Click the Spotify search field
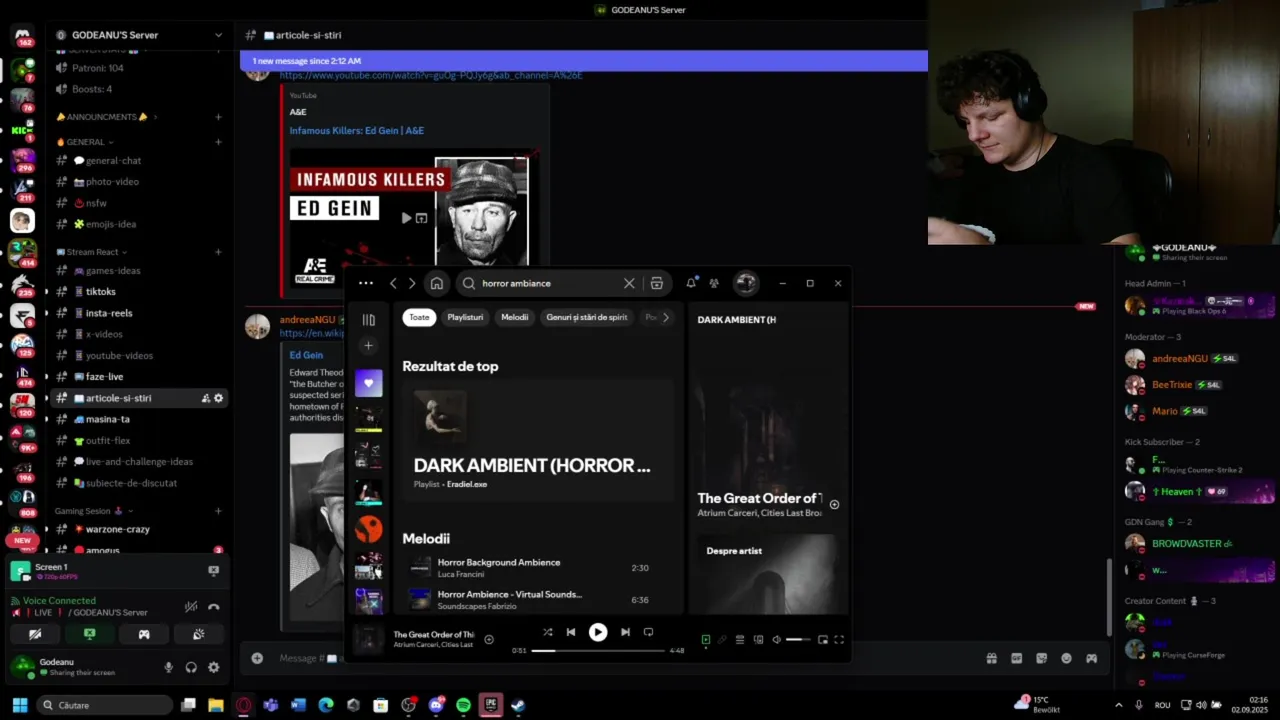The width and height of the screenshot is (1280, 720). [550, 283]
